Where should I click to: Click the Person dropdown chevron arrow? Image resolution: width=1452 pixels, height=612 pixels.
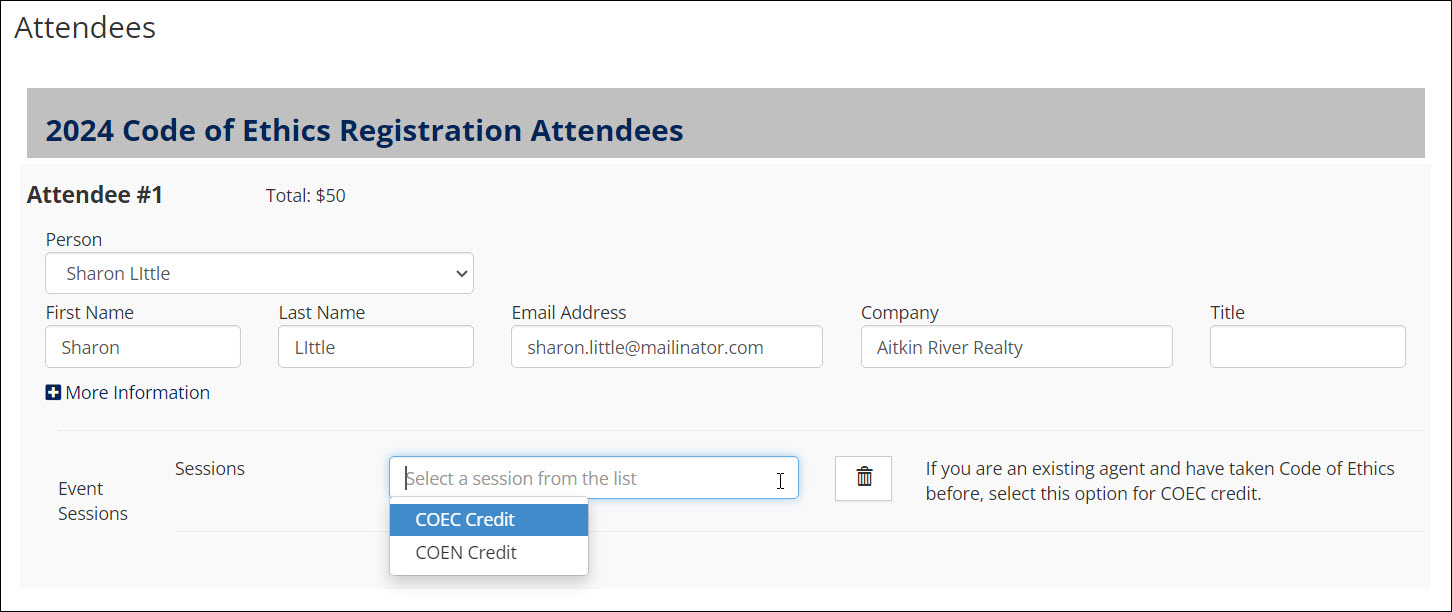pos(461,273)
